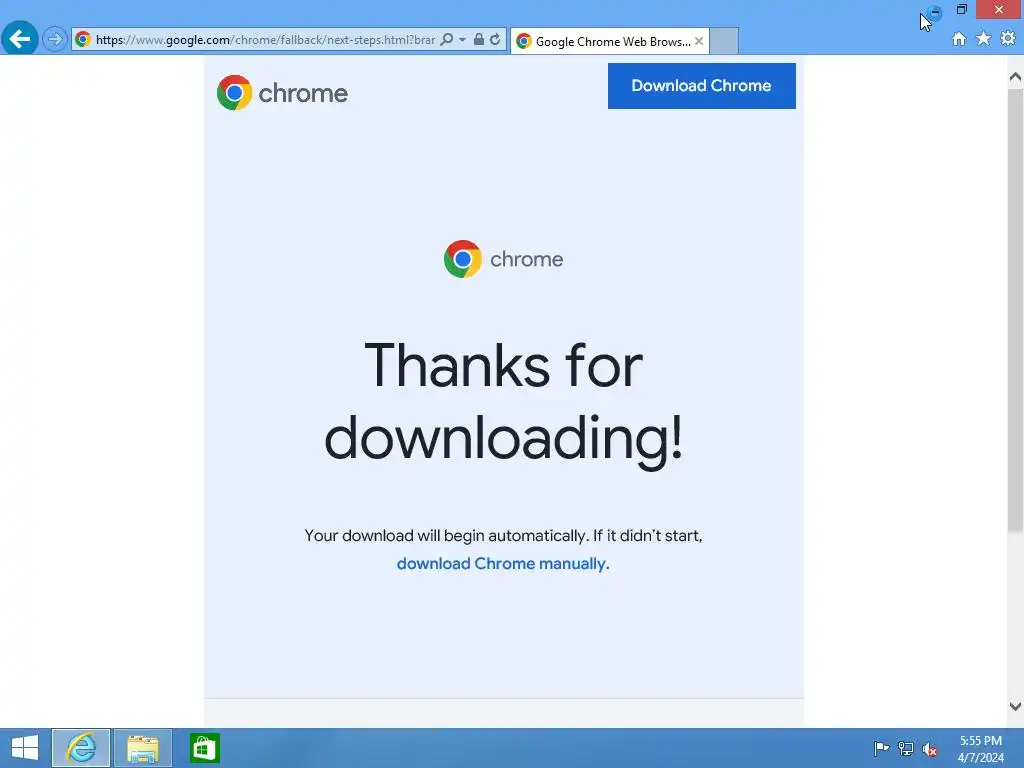Open the Windows Start button
Image resolution: width=1024 pixels, height=768 pixels.
click(x=25, y=748)
